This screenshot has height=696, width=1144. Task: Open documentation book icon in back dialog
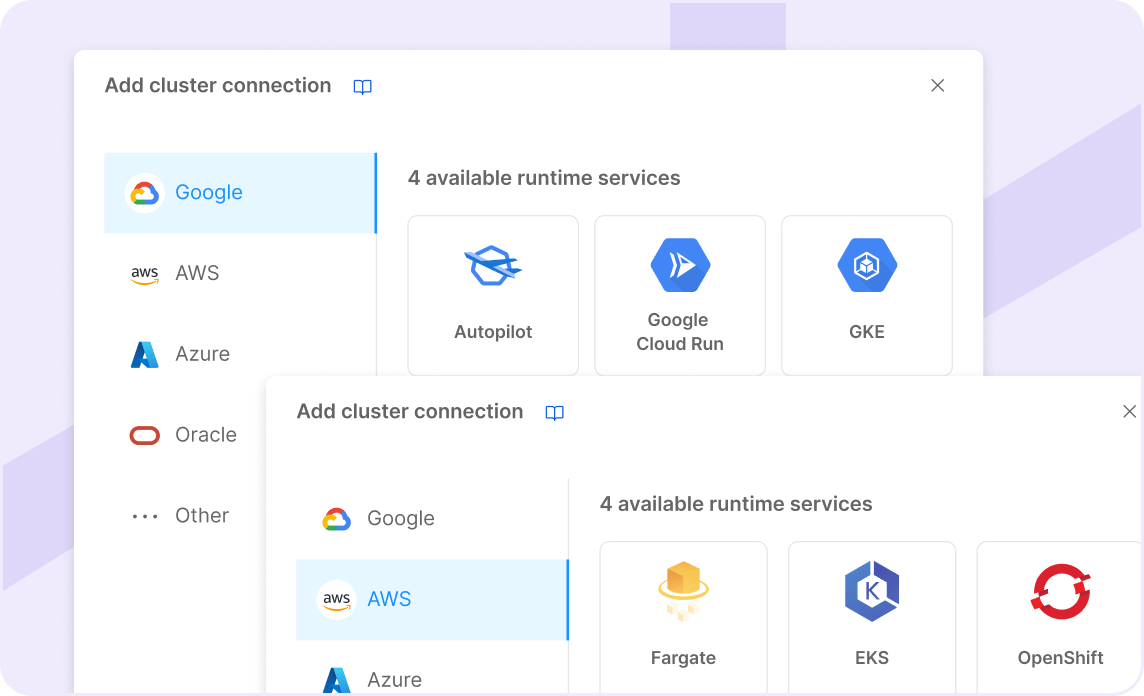point(363,87)
